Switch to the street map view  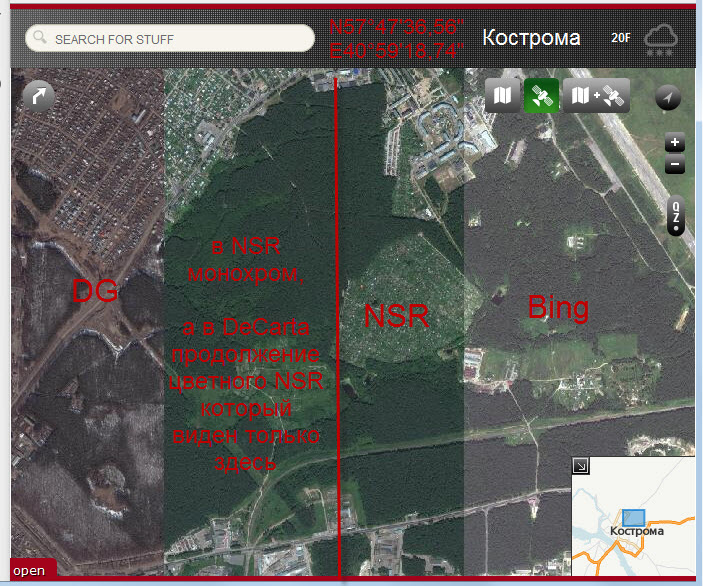503,96
